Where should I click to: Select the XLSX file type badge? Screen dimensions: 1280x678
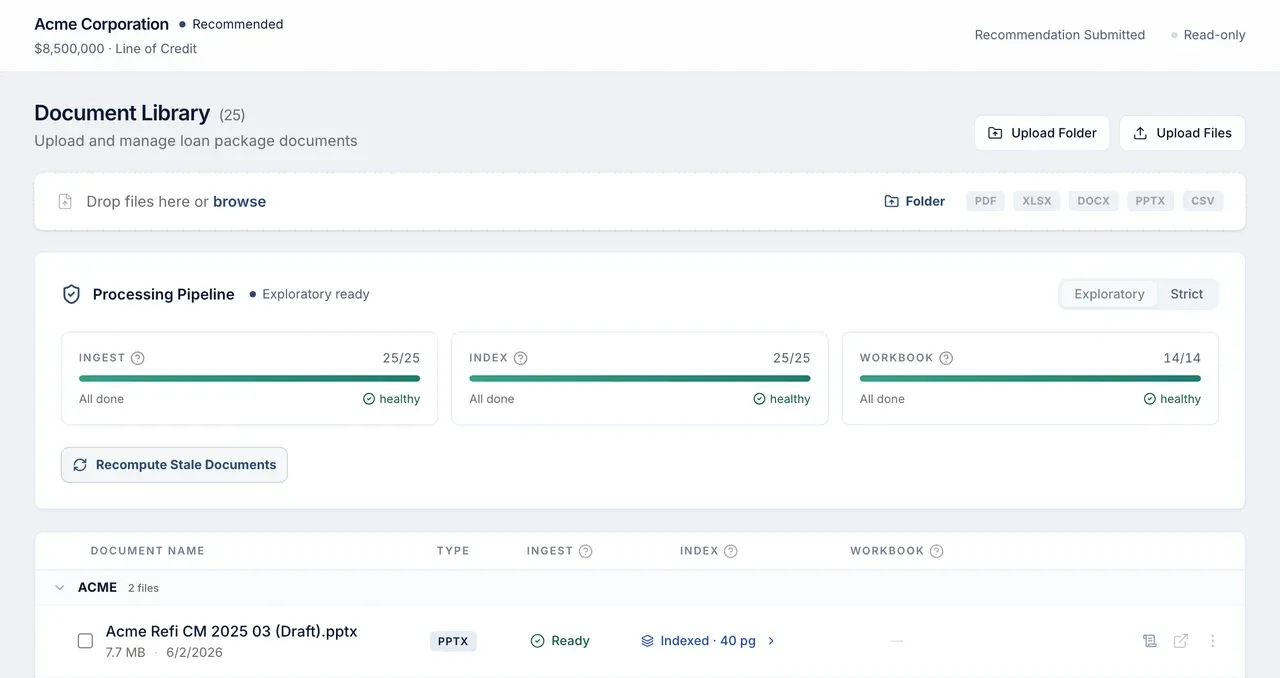1037,201
